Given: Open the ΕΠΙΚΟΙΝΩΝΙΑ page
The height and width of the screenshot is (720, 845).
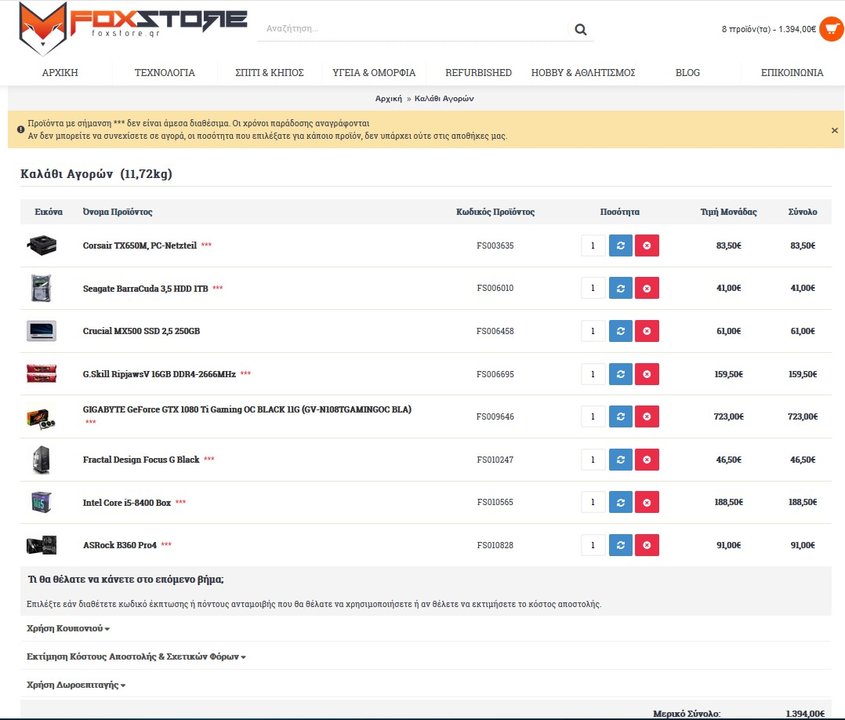Looking at the screenshot, I should click(x=792, y=72).
